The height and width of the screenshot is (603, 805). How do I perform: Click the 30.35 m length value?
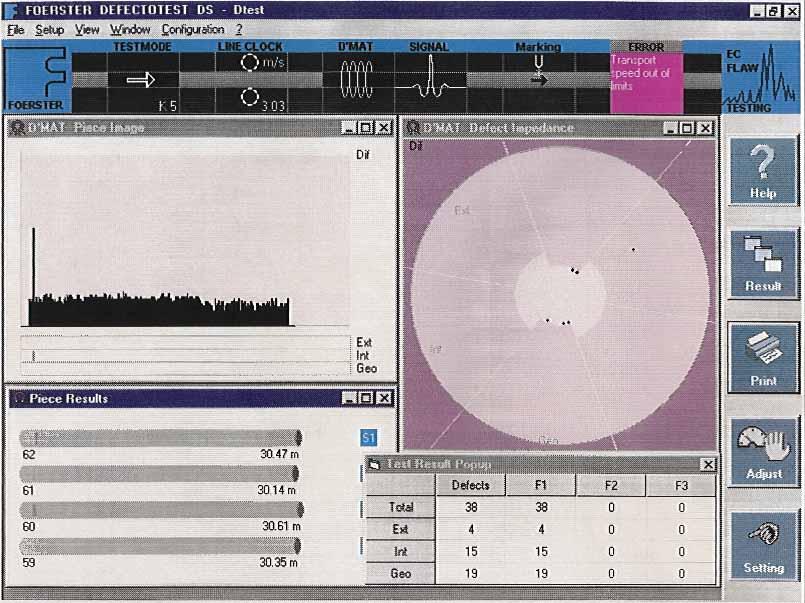point(278,562)
